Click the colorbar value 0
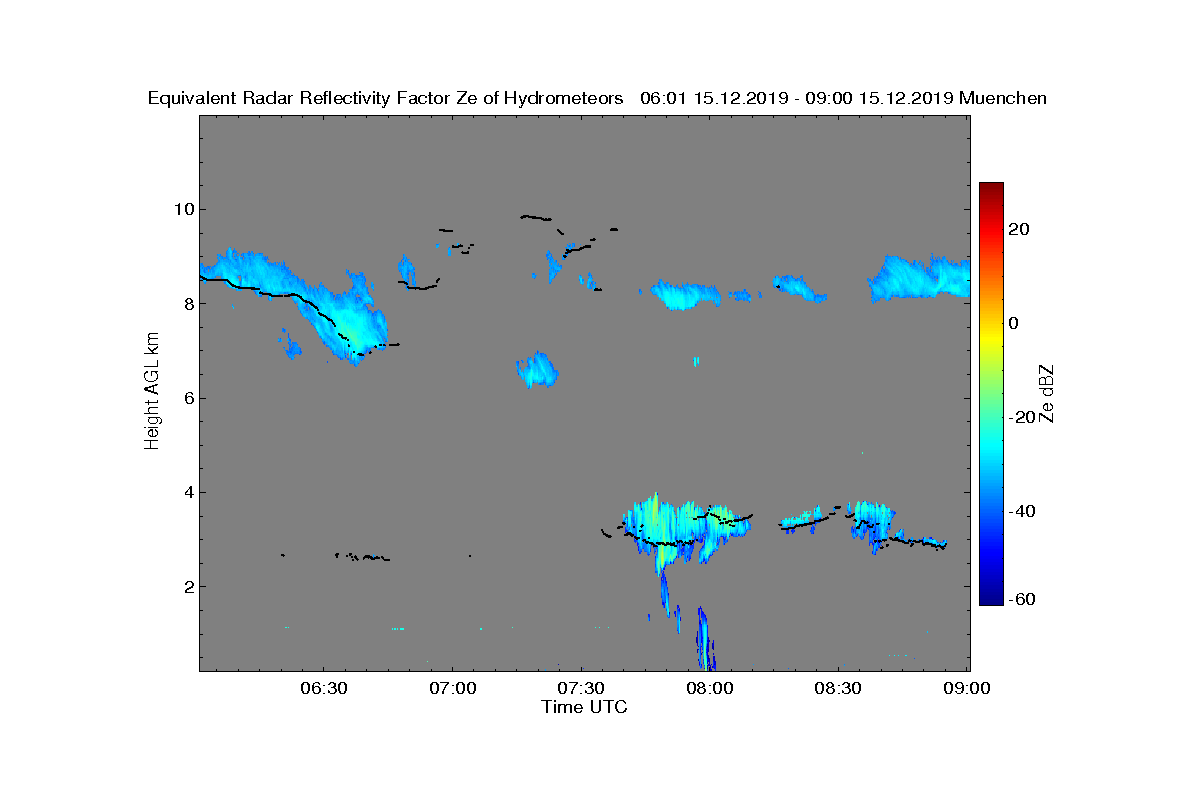 (1013, 323)
